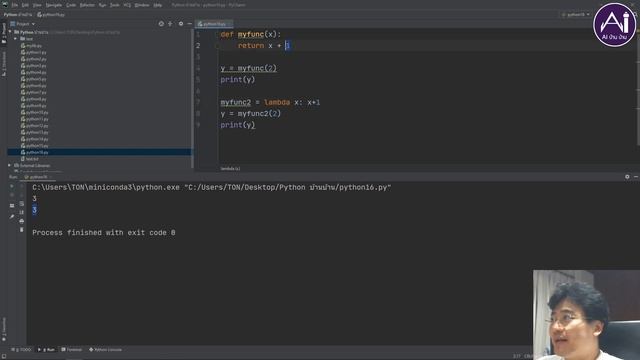This screenshot has width=640, height=360.
Task: Click the stop icon in Run panel
Action: click(12, 195)
